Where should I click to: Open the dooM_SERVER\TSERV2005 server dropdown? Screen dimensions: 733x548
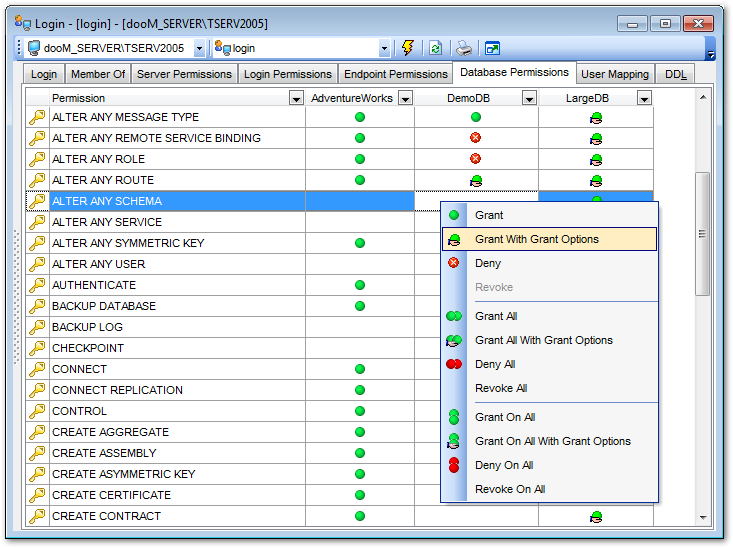pos(199,48)
